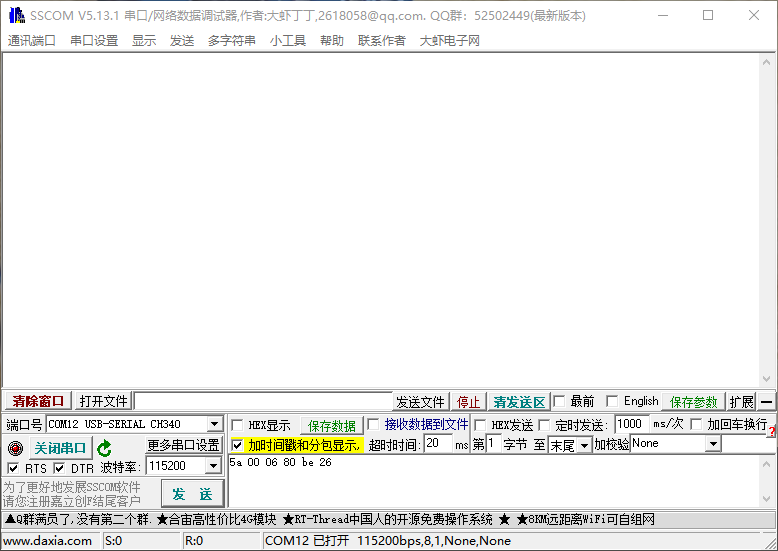Open the 显示 menu
Viewport: 778px width, 551px height.
pyautogui.click(x=144, y=41)
